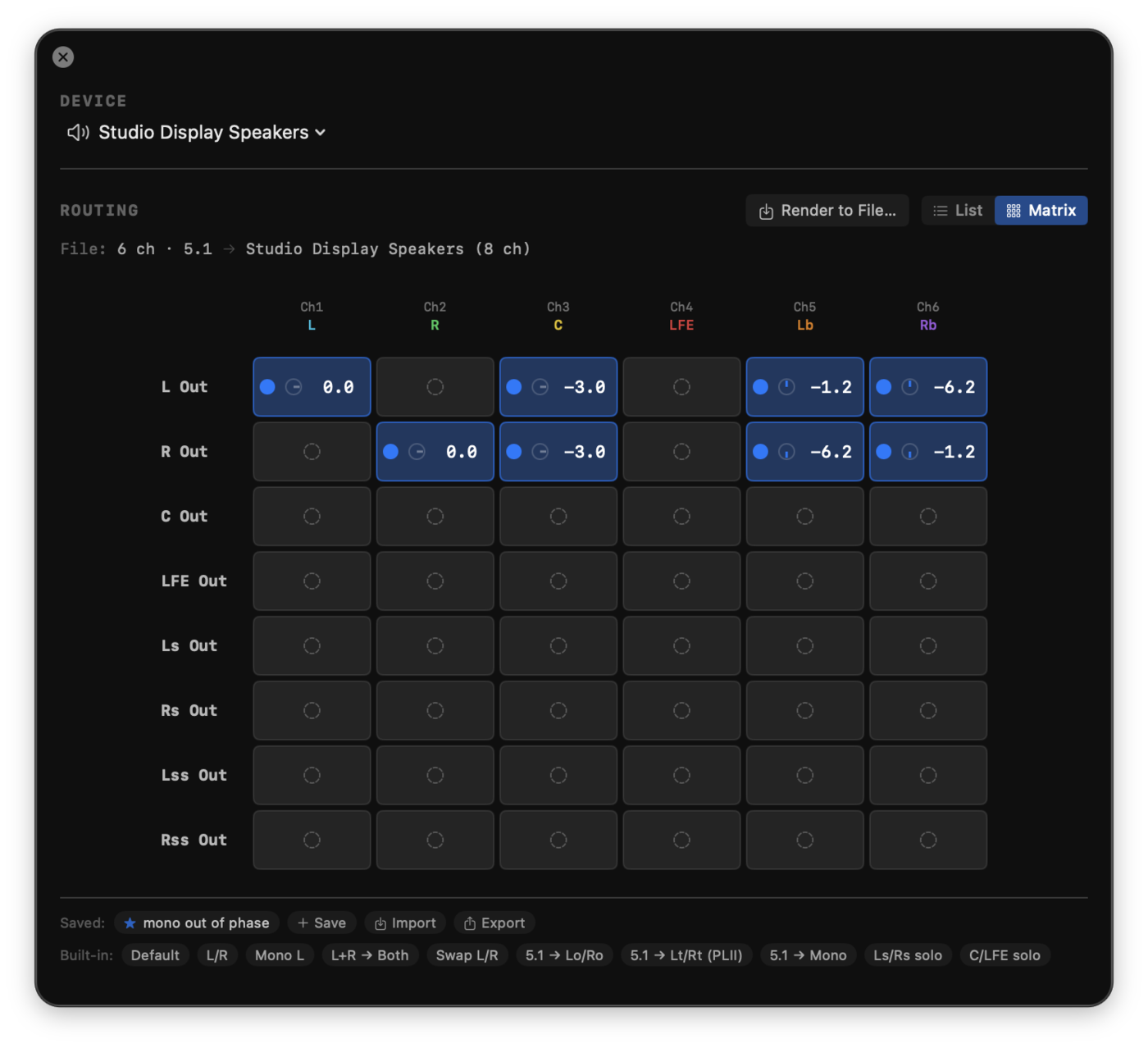The image size is (1148, 1048).
Task: Click the knob in R Out Ch2 cell
Action: (417, 452)
